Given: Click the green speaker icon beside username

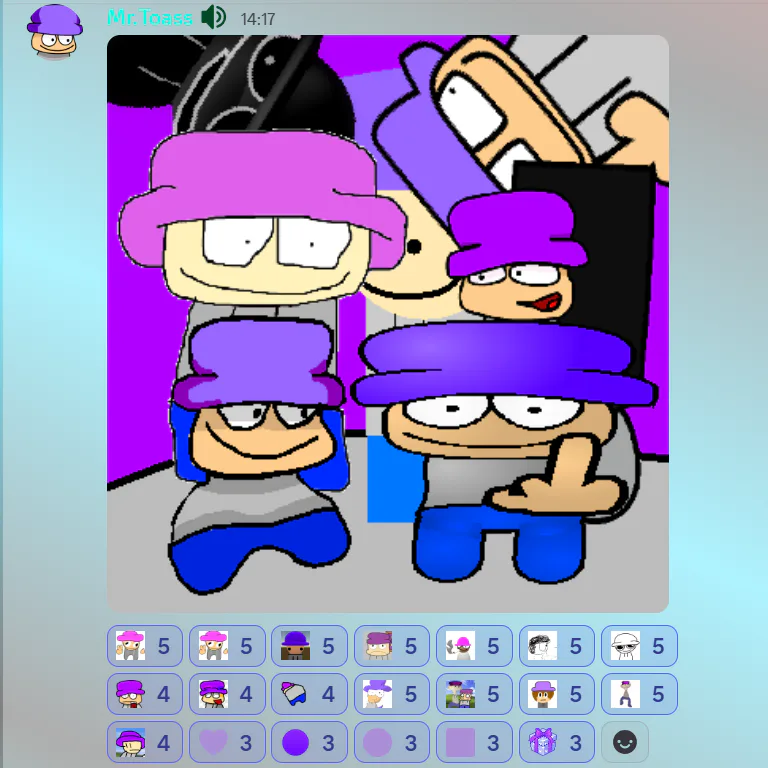Looking at the screenshot, I should coord(214,17).
